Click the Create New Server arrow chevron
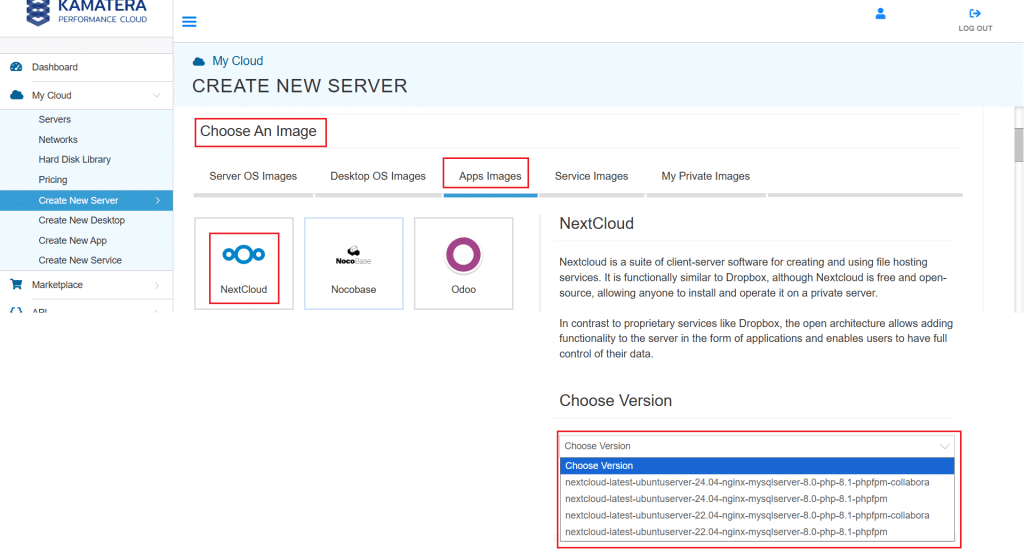1024x557 pixels. (x=158, y=200)
